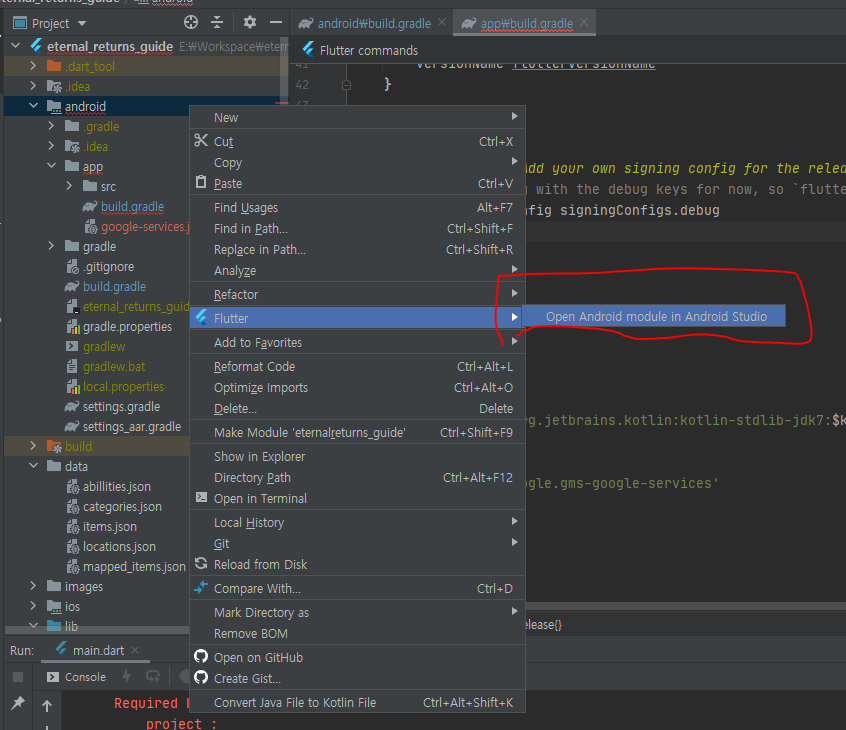Choose Find in Path...
Image resolution: width=846 pixels, height=730 pixels.
357,228
